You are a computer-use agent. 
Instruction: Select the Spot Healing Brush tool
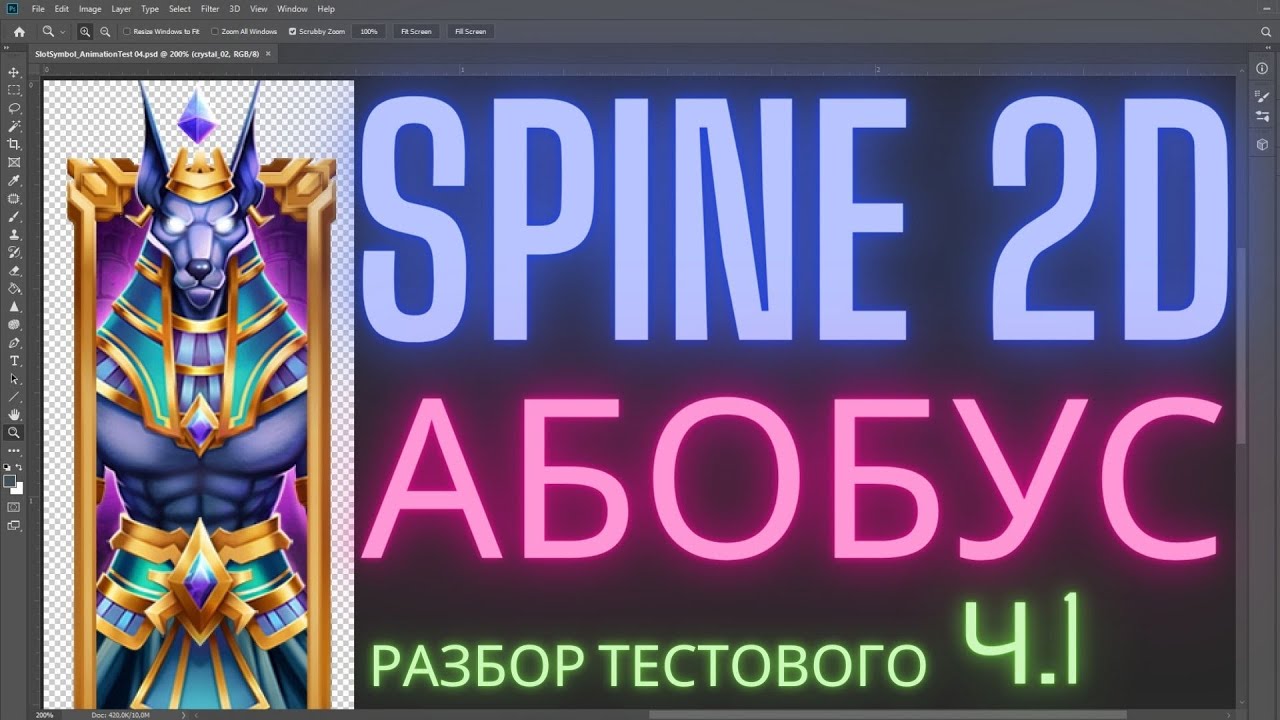[14, 198]
